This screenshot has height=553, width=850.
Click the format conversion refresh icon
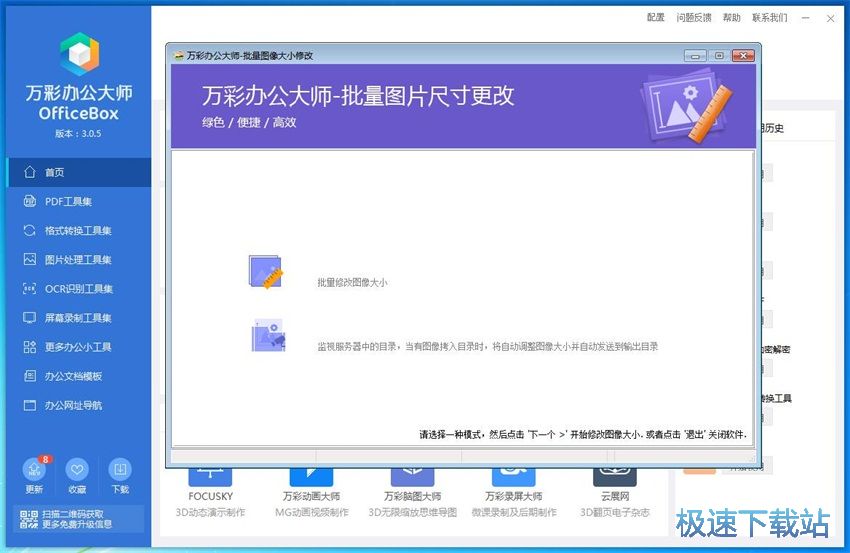click(x=30, y=230)
